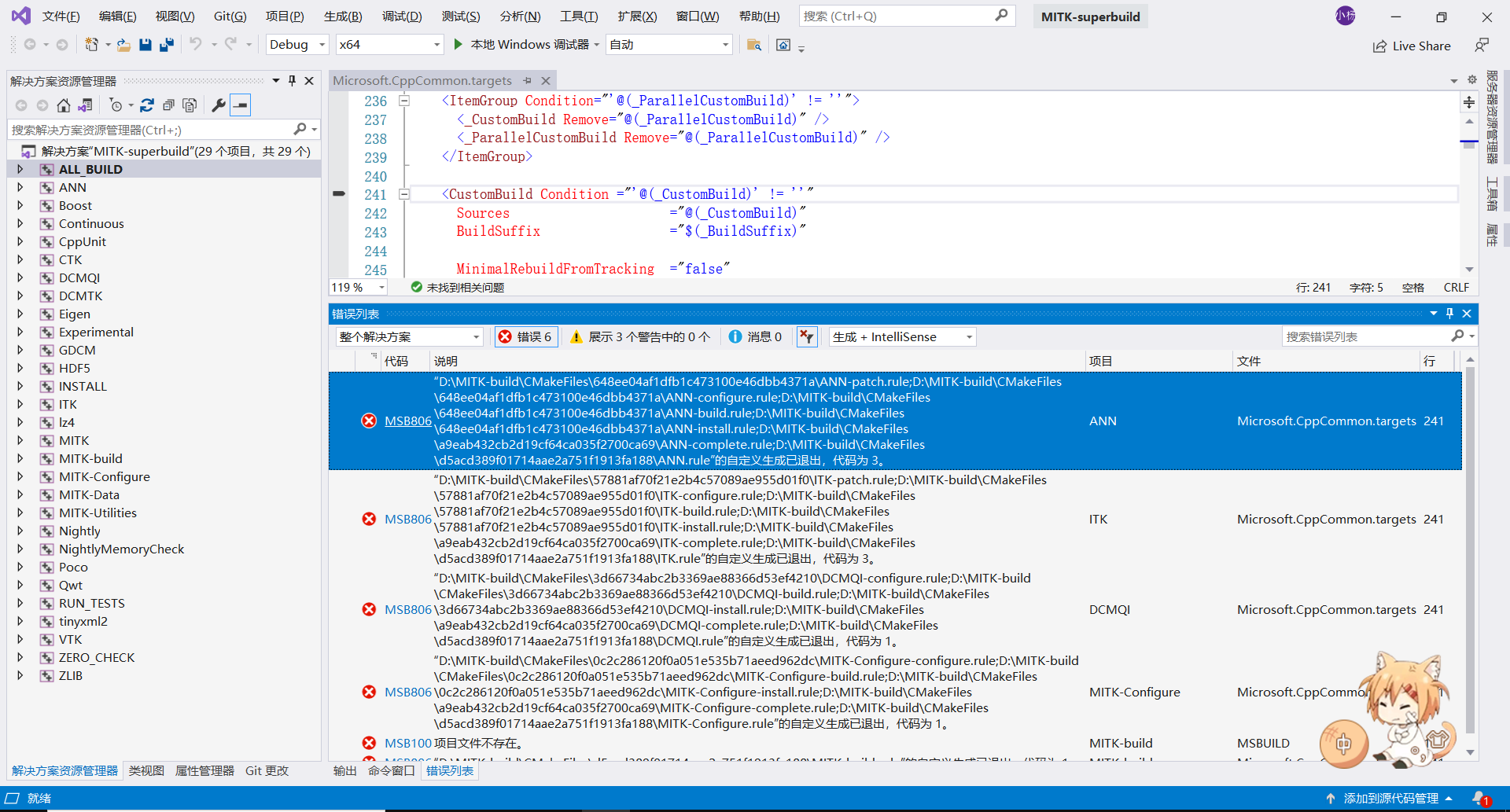
Task: Click the editor settings gear icon
Action: 1472,80
